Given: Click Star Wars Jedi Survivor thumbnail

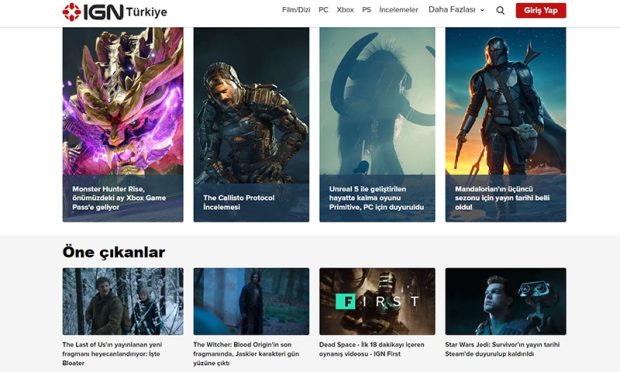Looking at the screenshot, I should point(505,301).
